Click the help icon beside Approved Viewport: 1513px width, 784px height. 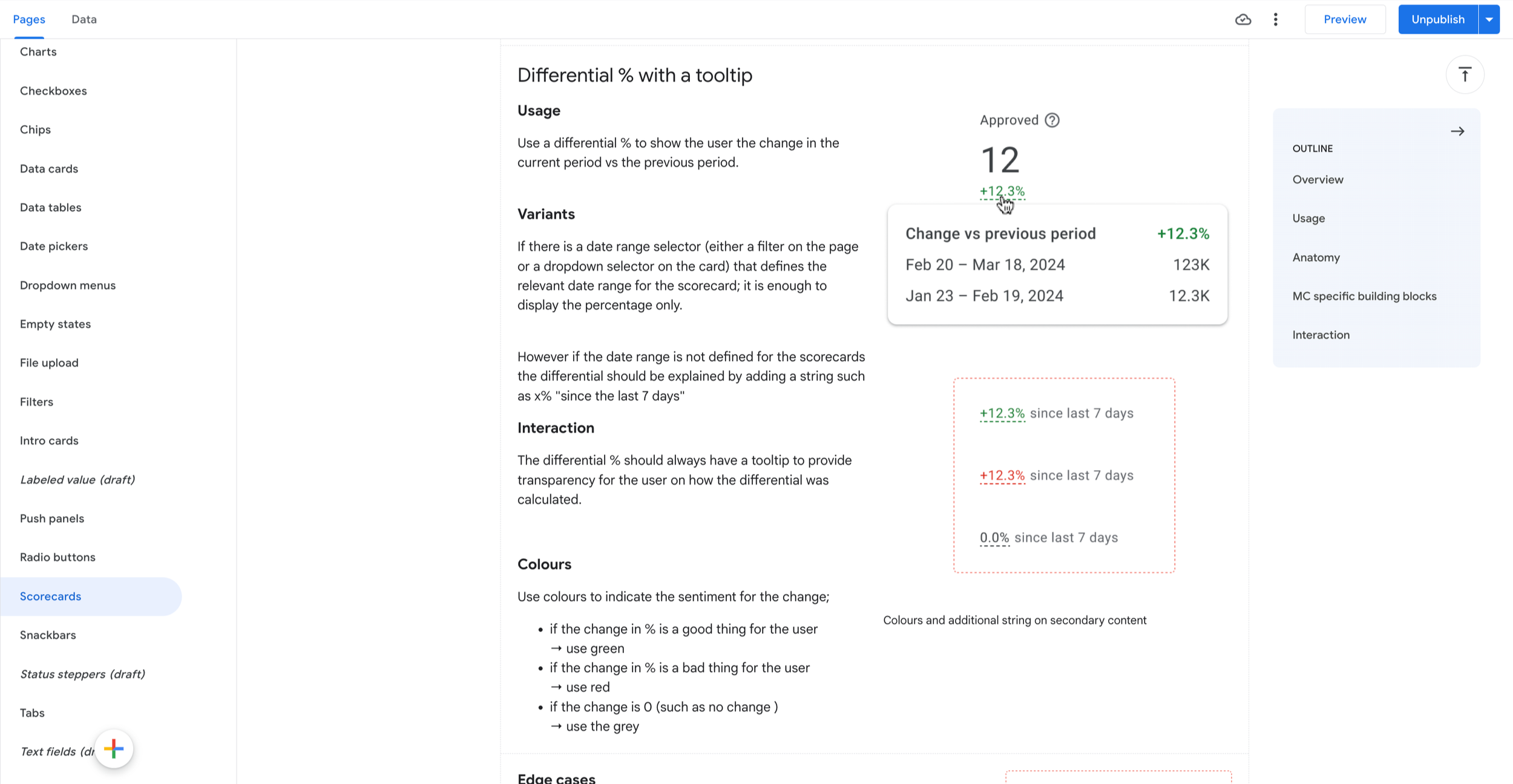[x=1052, y=120]
